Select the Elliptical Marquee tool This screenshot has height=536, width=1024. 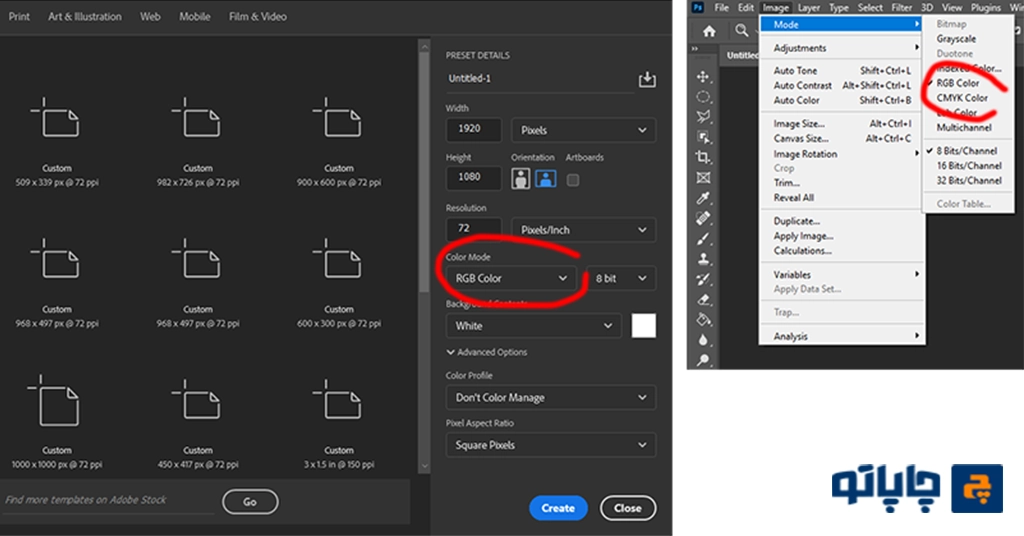(704, 97)
